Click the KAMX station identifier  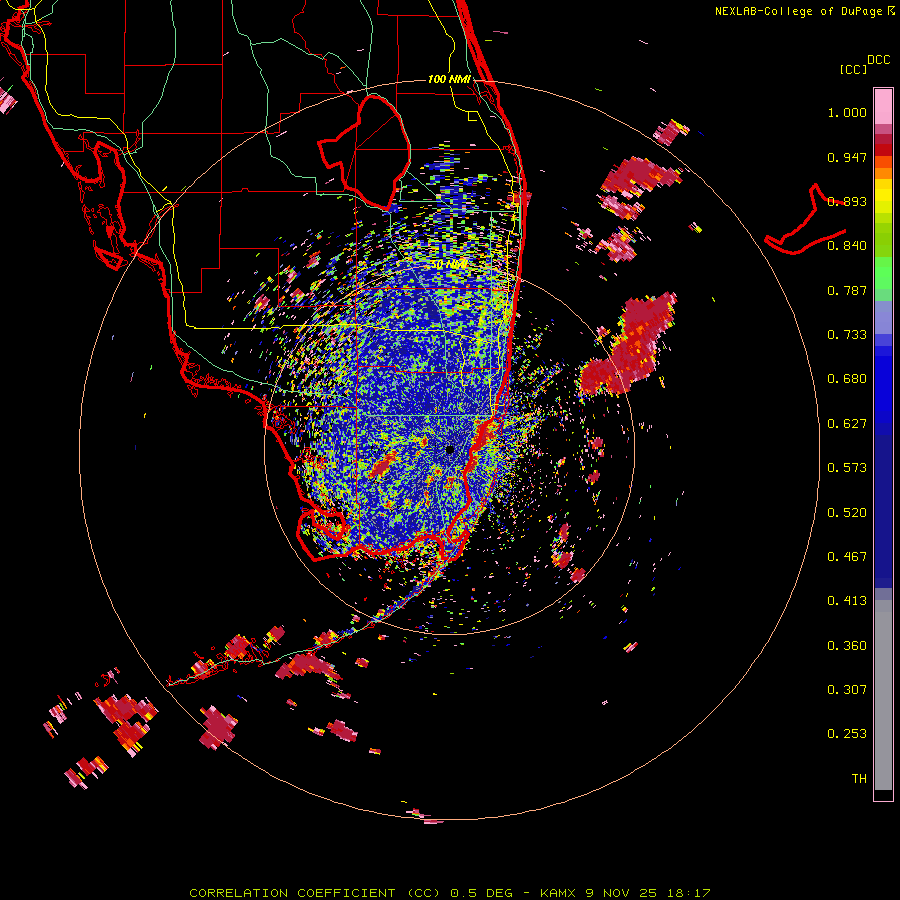click(559, 893)
